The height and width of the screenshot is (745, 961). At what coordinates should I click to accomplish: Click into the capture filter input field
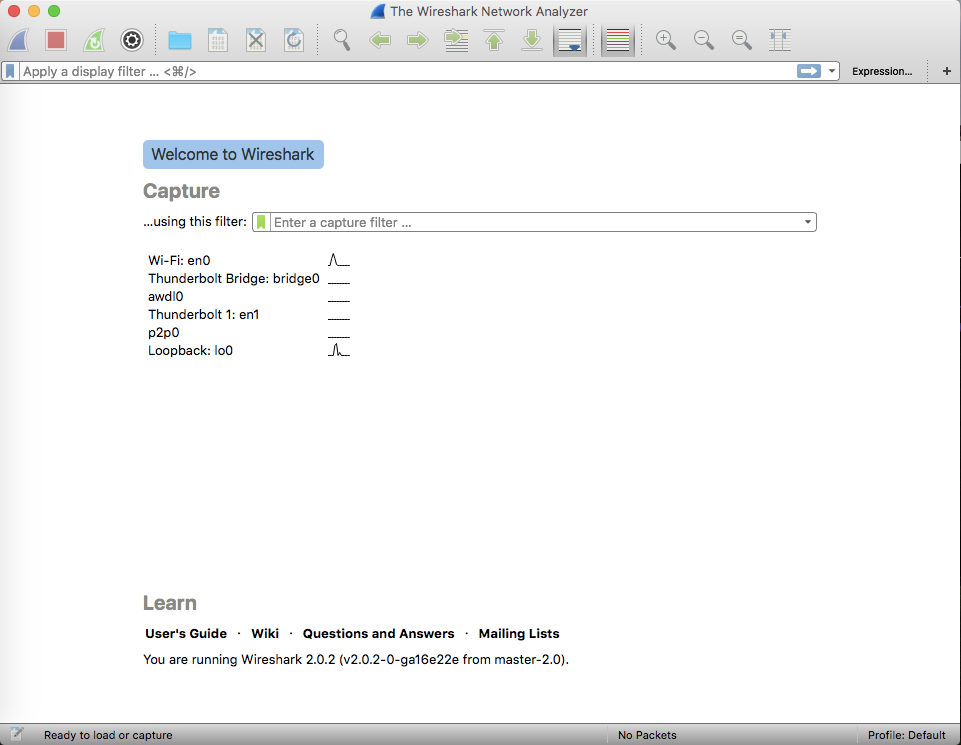(x=535, y=222)
